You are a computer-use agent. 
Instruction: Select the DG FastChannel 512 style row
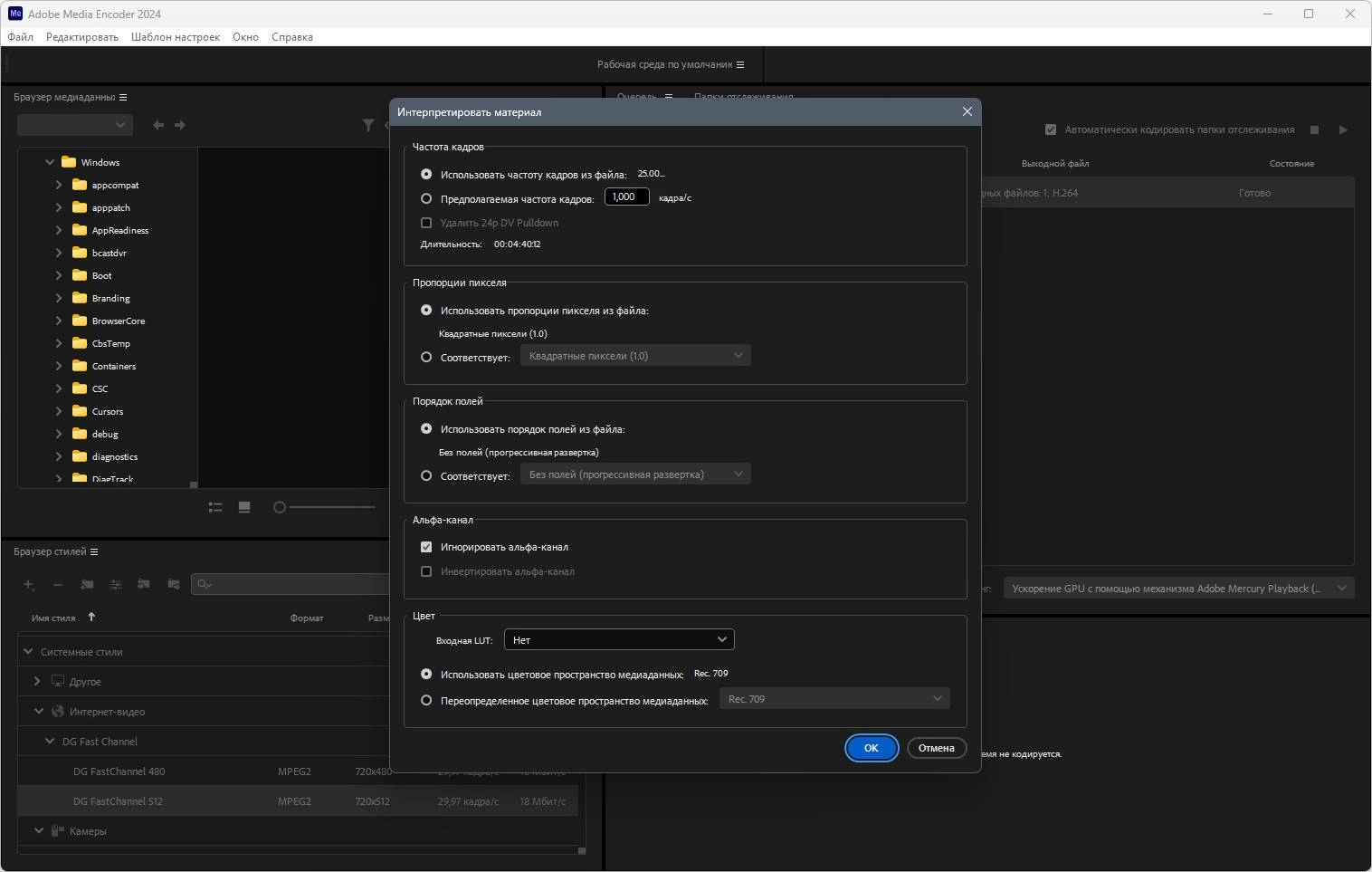tap(298, 801)
